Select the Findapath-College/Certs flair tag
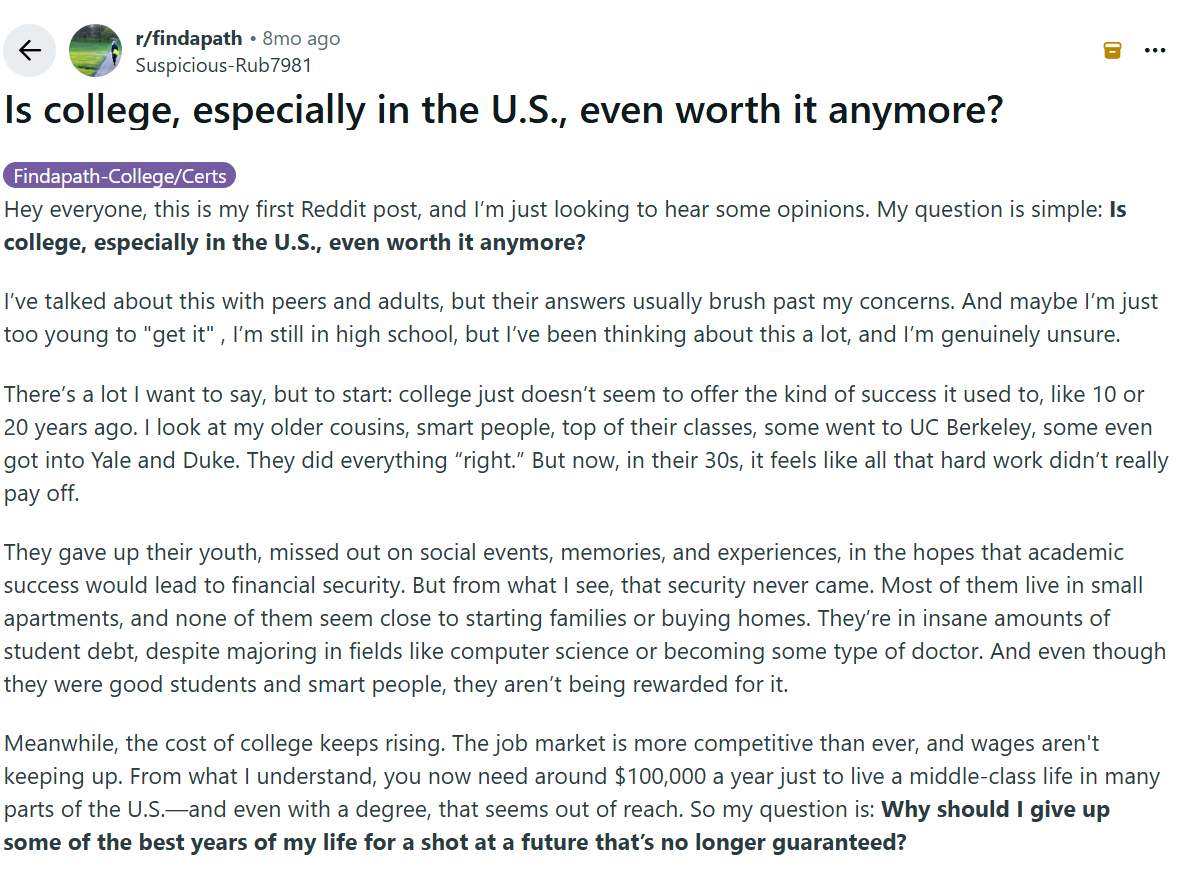The height and width of the screenshot is (874, 1182). point(120,175)
